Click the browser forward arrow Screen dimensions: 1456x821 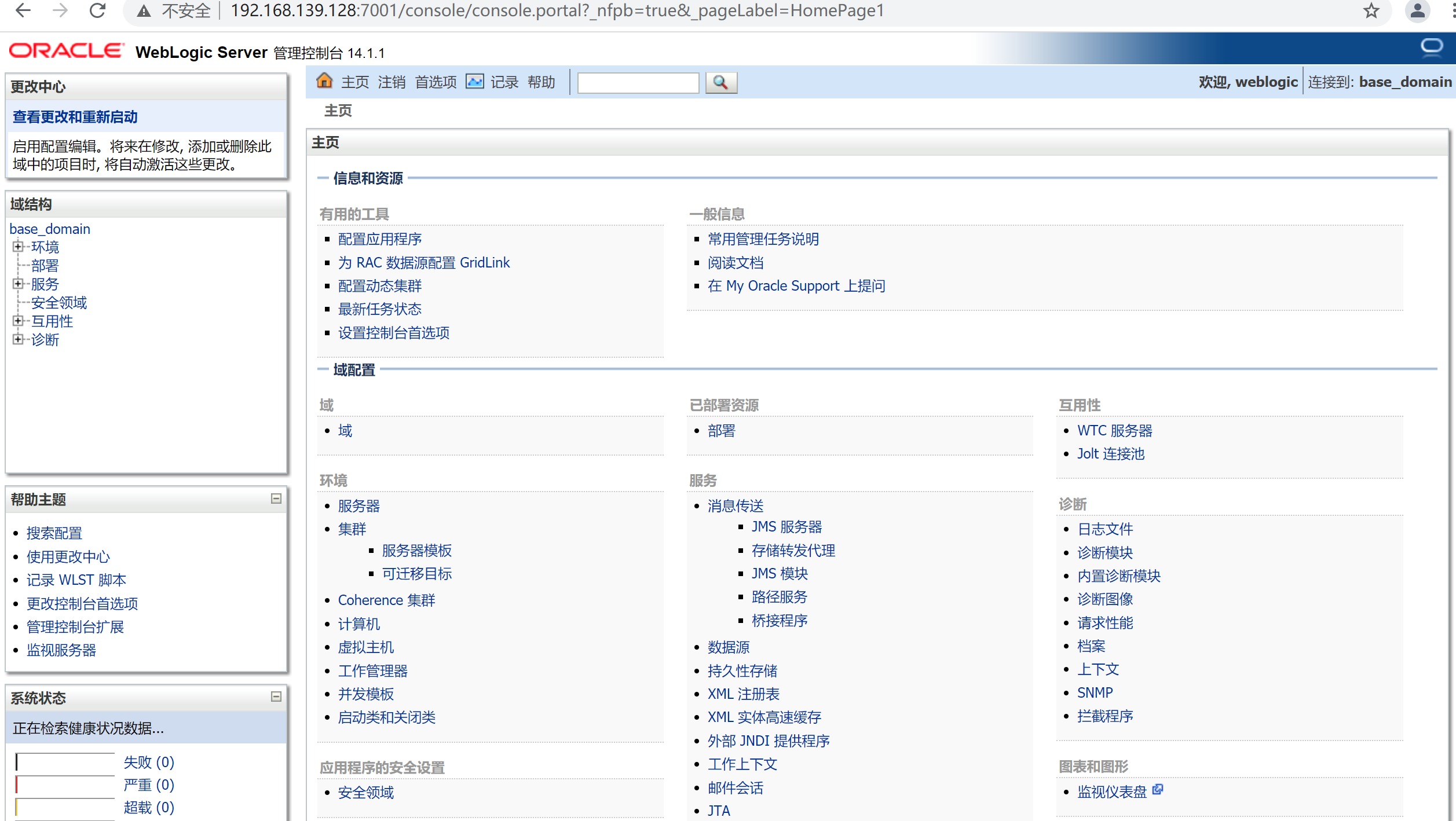pyautogui.click(x=60, y=10)
